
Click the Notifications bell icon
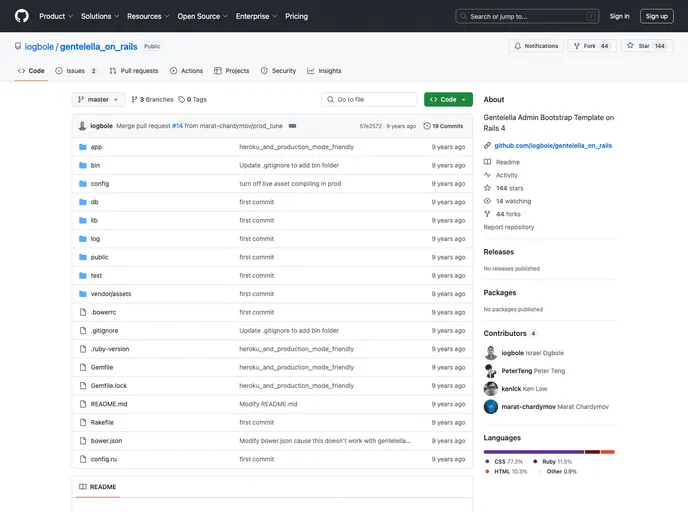pyautogui.click(x=518, y=46)
